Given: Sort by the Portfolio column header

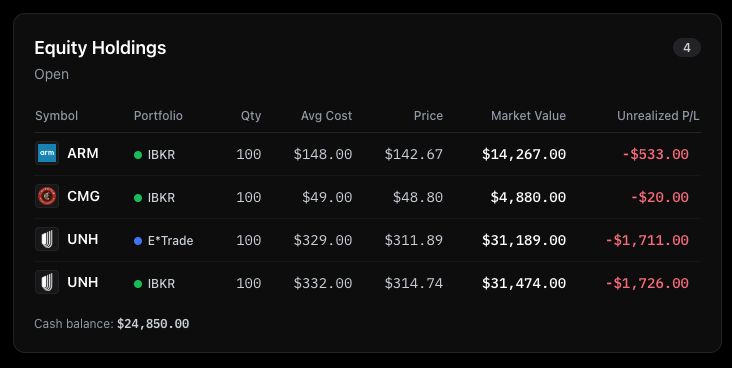Looking at the screenshot, I should tap(158, 116).
